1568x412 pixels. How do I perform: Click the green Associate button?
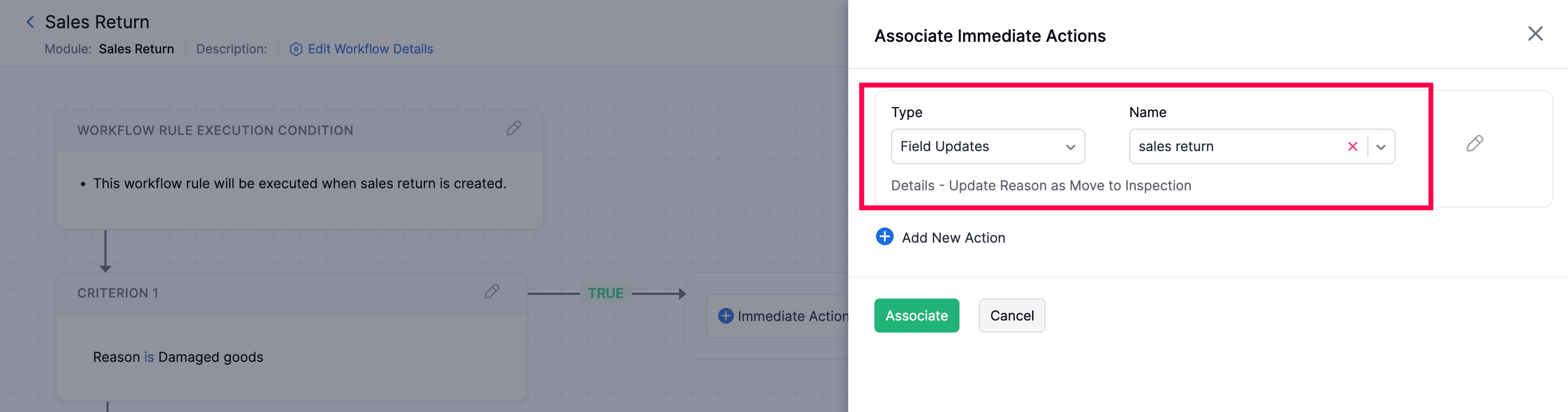click(916, 316)
